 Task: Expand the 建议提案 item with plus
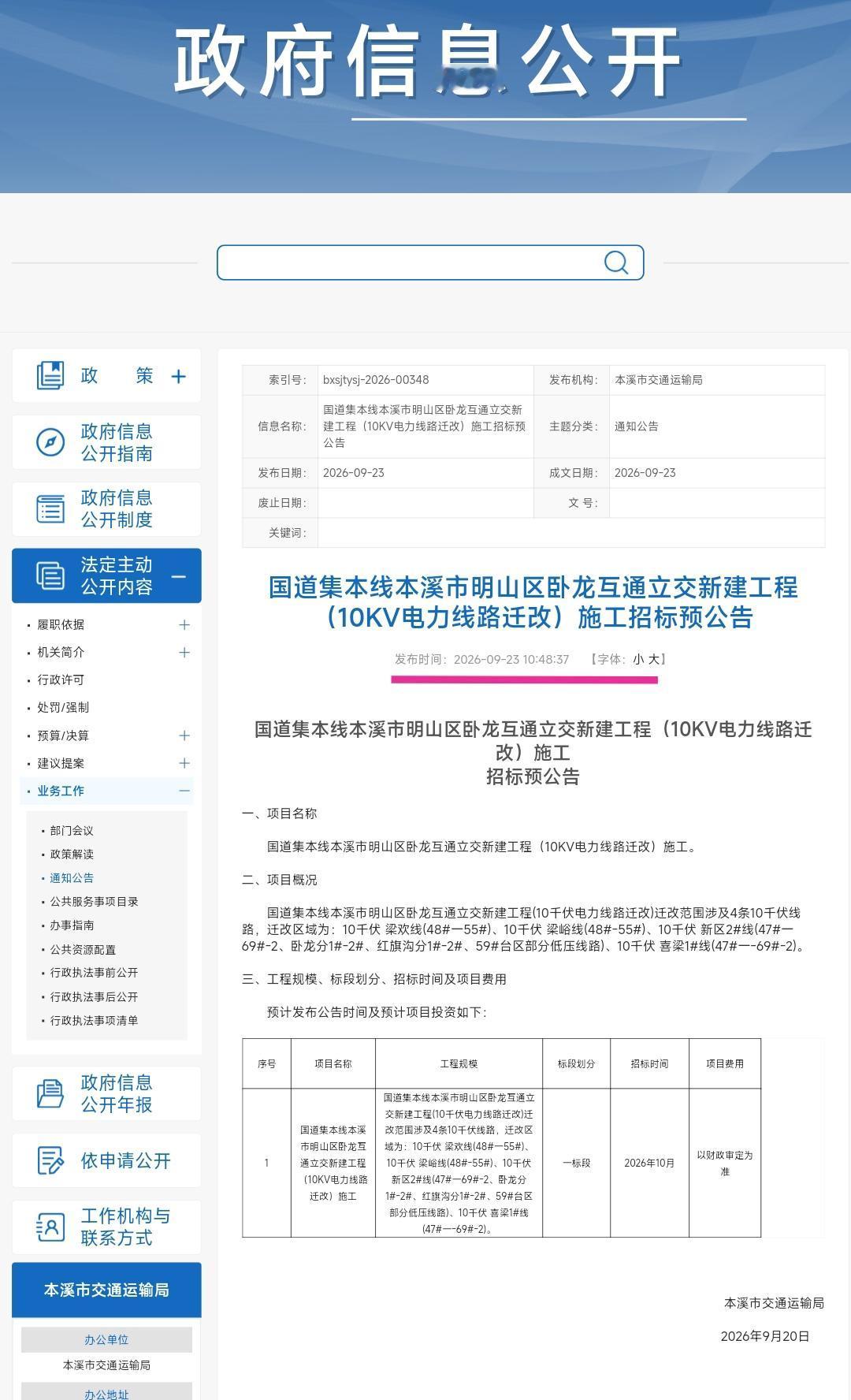coord(184,763)
